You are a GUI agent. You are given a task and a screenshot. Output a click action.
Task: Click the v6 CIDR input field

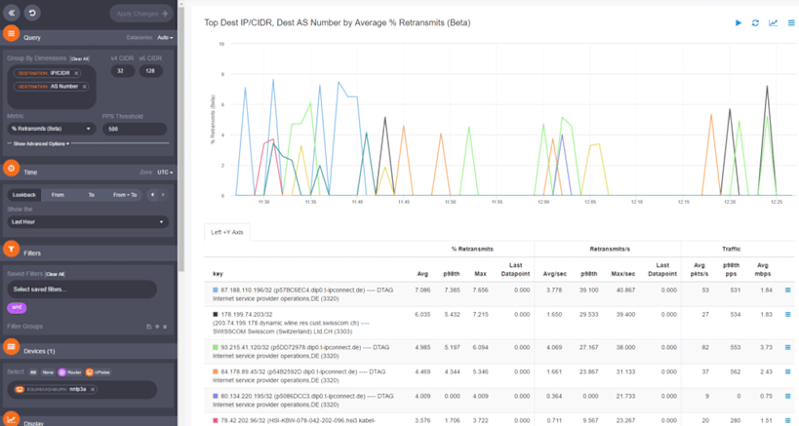(151, 71)
